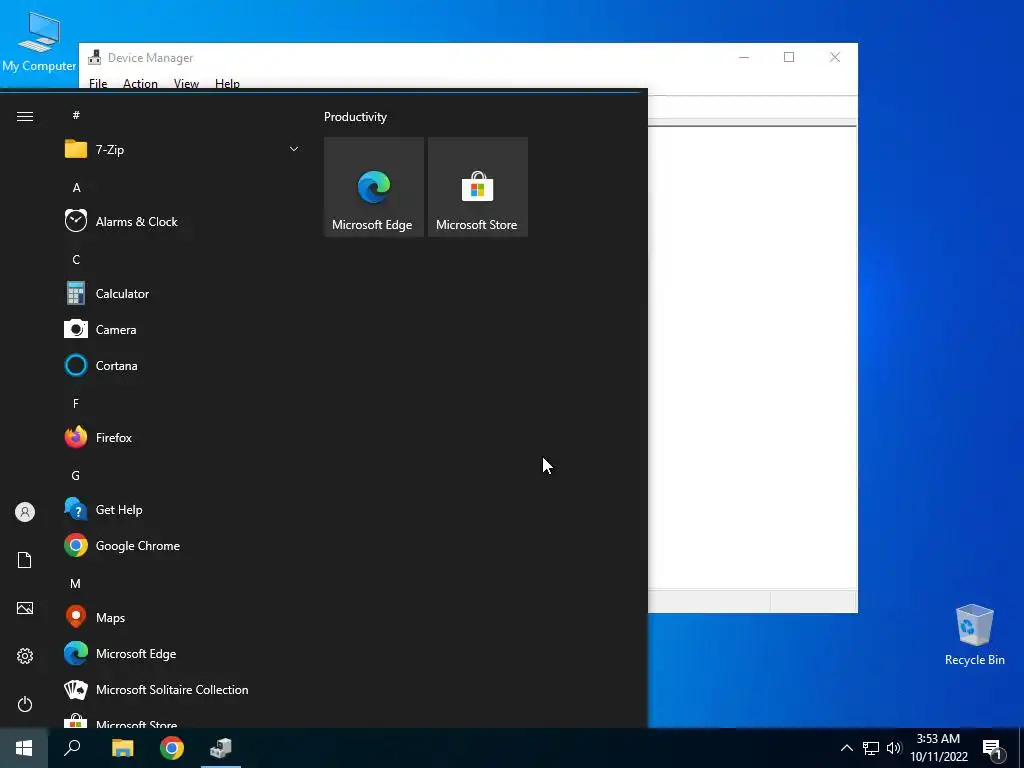Viewport: 1024px width, 768px height.
Task: Open the Help menu in Device Manager
Action: pyautogui.click(x=227, y=84)
